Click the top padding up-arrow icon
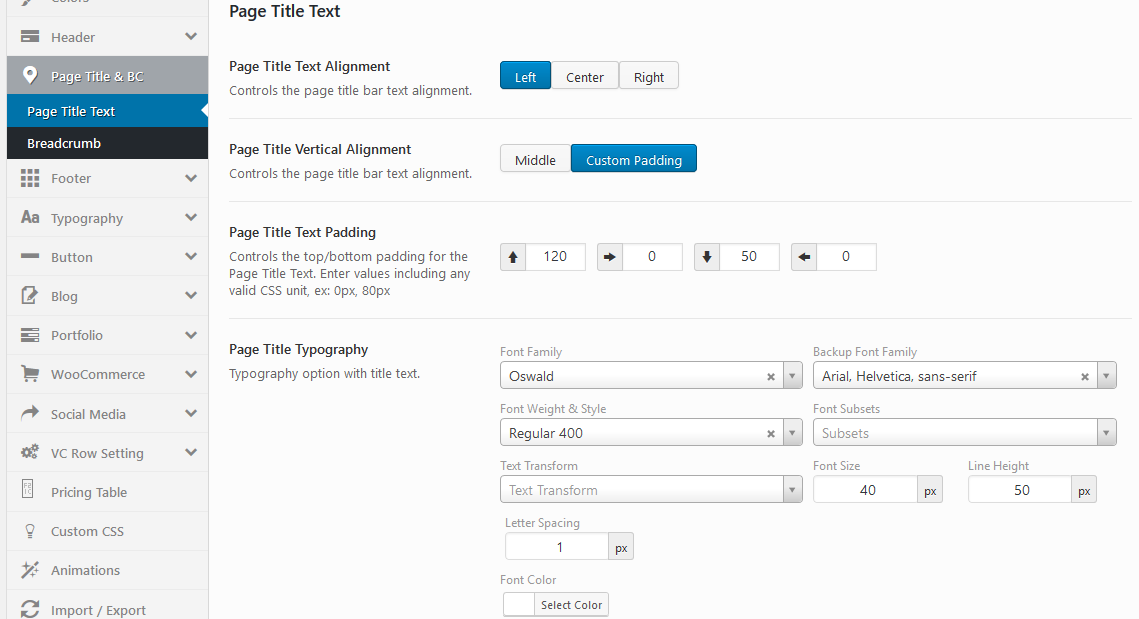 (x=513, y=256)
